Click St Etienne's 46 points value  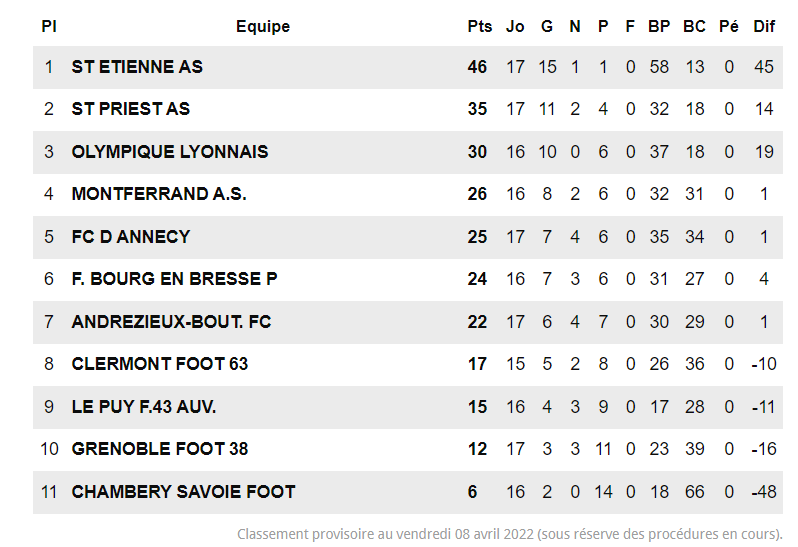[478, 67]
